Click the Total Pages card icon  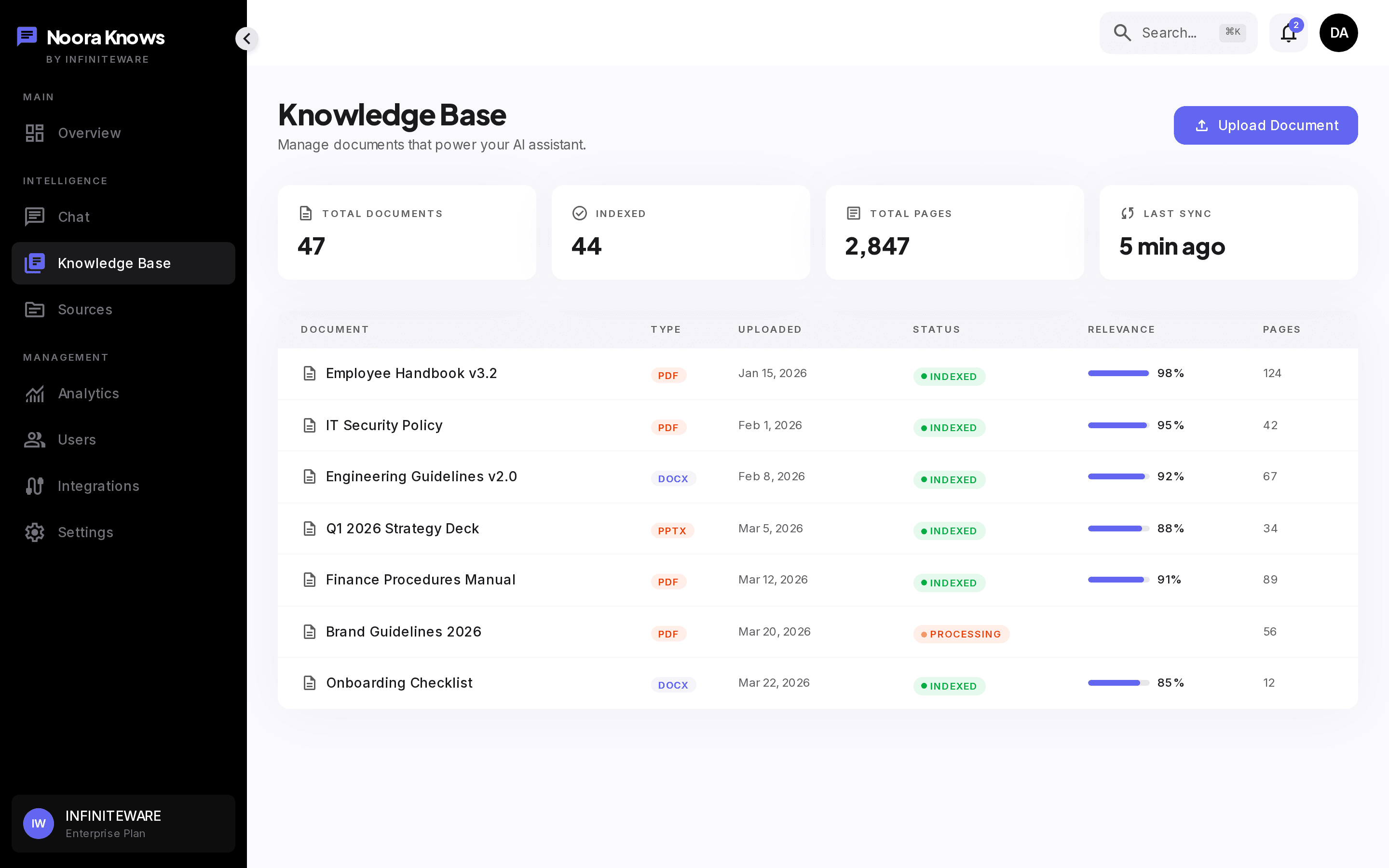point(854,214)
